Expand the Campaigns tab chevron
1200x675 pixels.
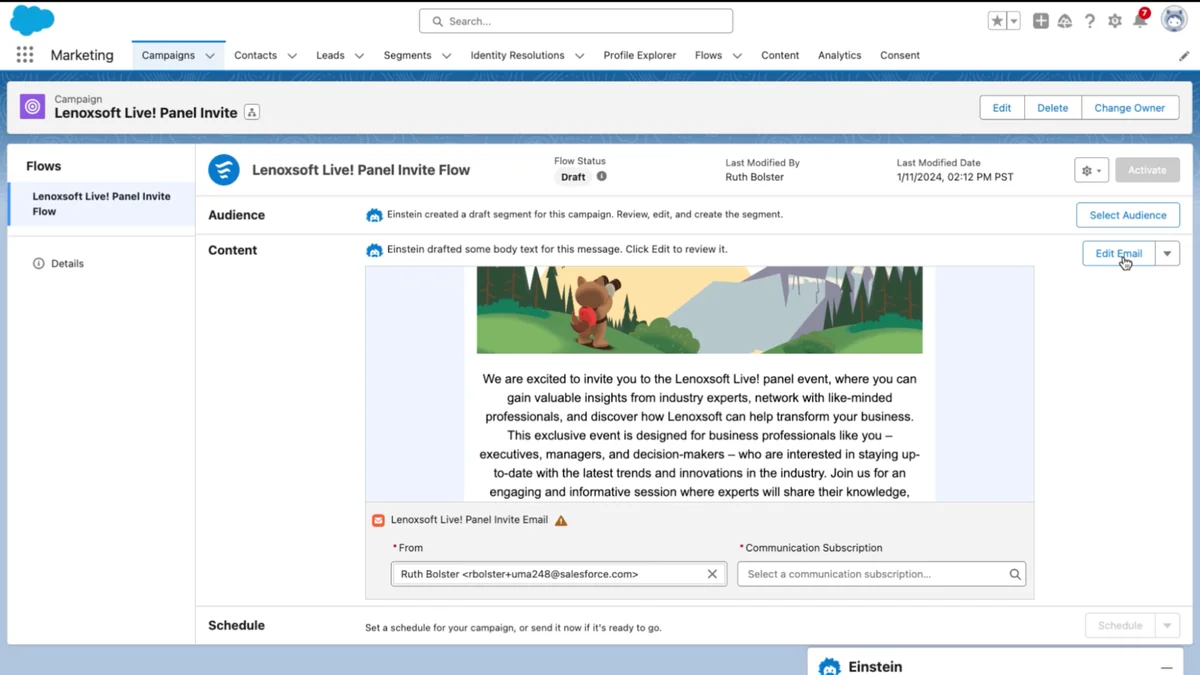[210, 56]
